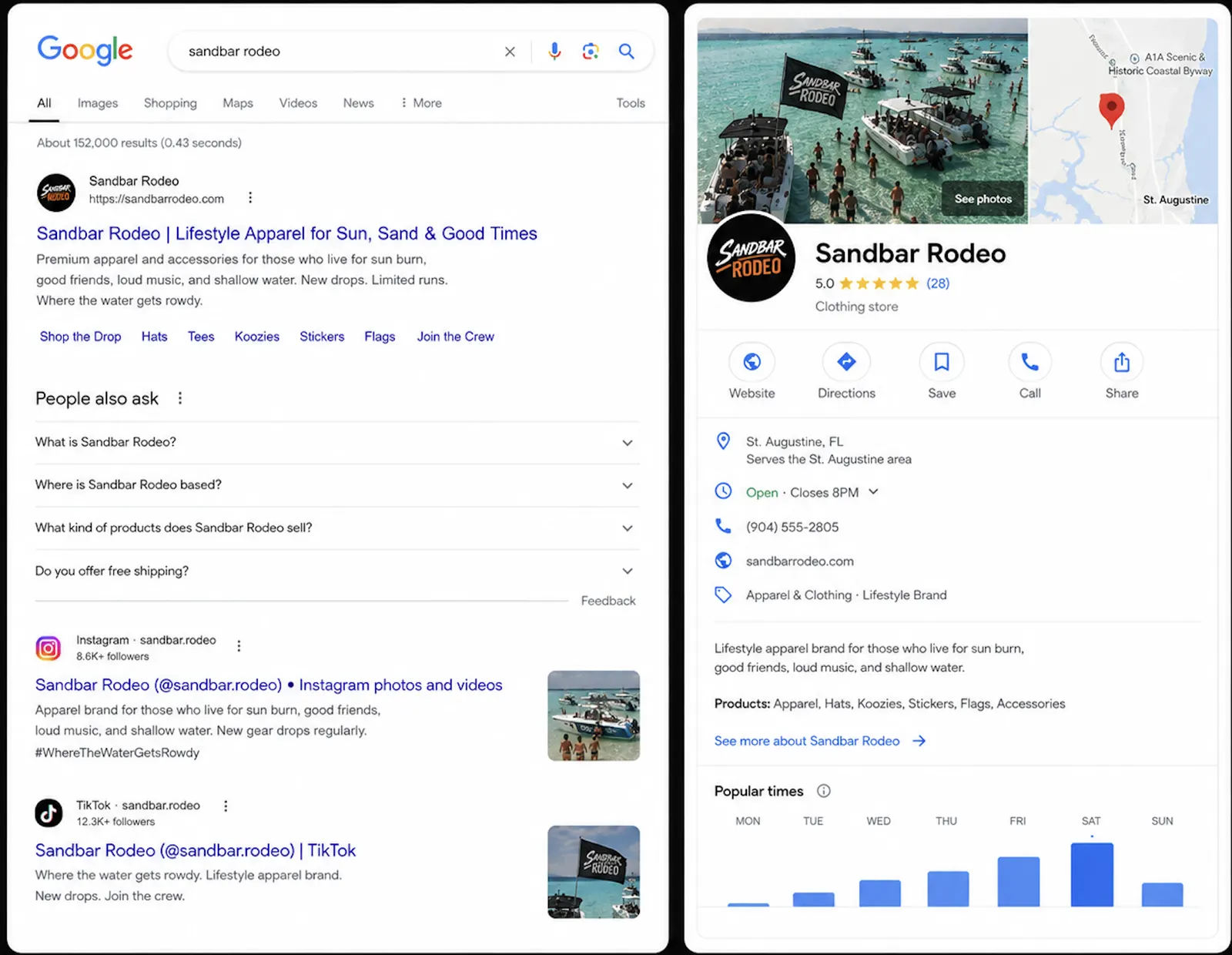Expand 'Where is Sandbar Rodeo based?' question
1232x955 pixels.
coord(337,485)
